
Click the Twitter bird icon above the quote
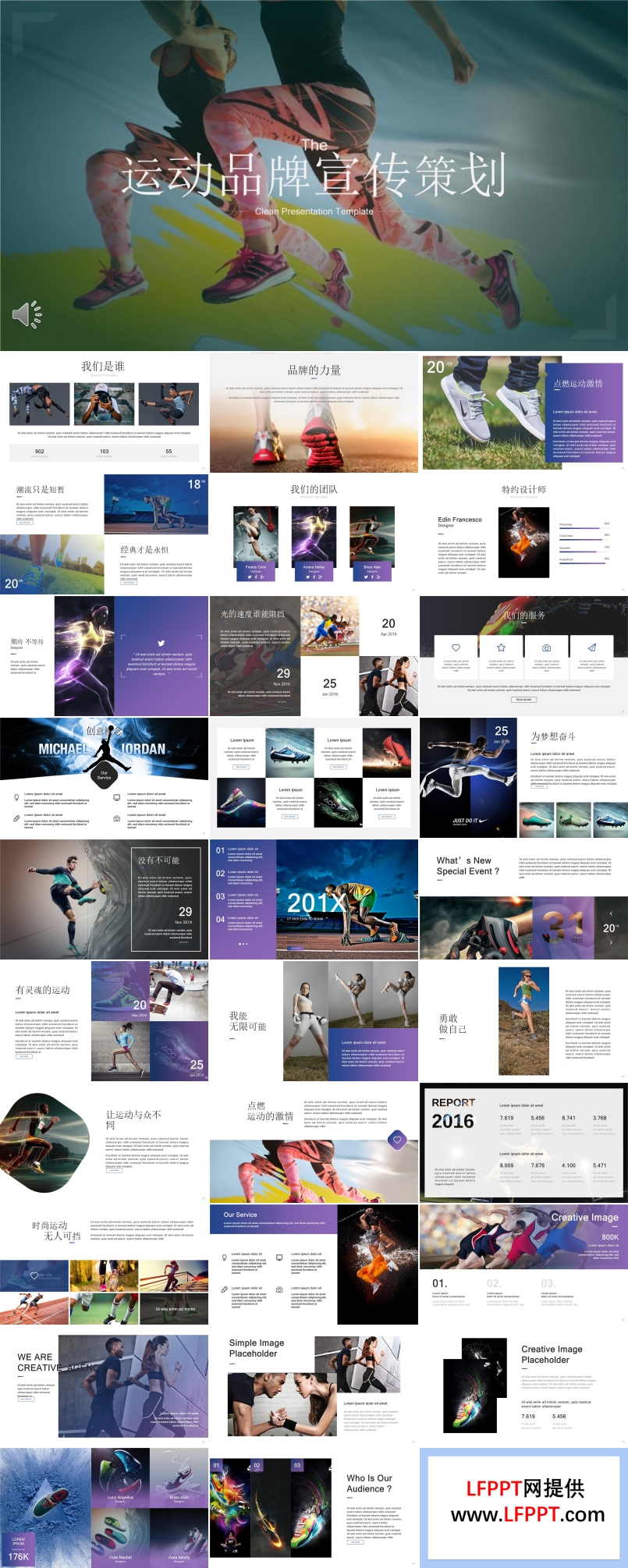pos(161,643)
